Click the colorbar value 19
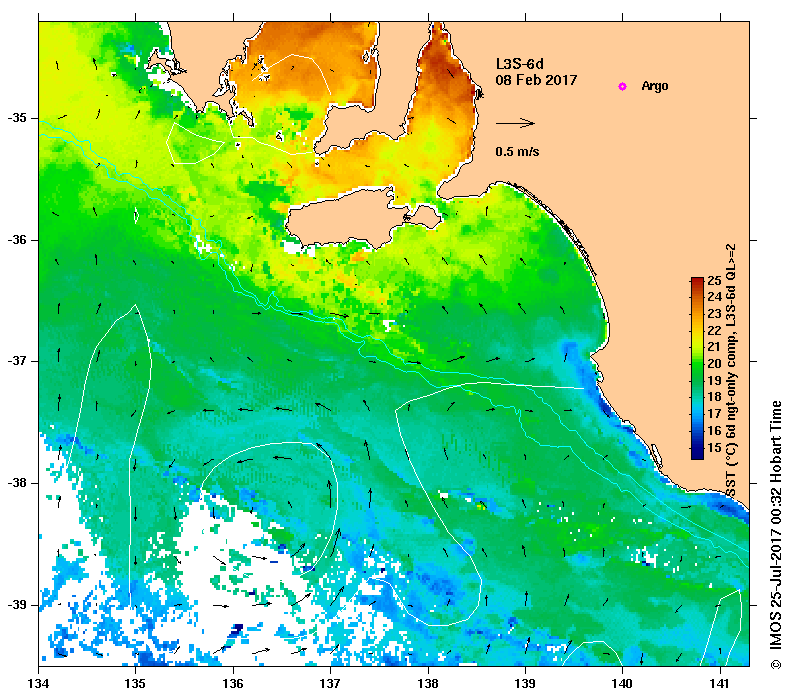 tap(714, 380)
